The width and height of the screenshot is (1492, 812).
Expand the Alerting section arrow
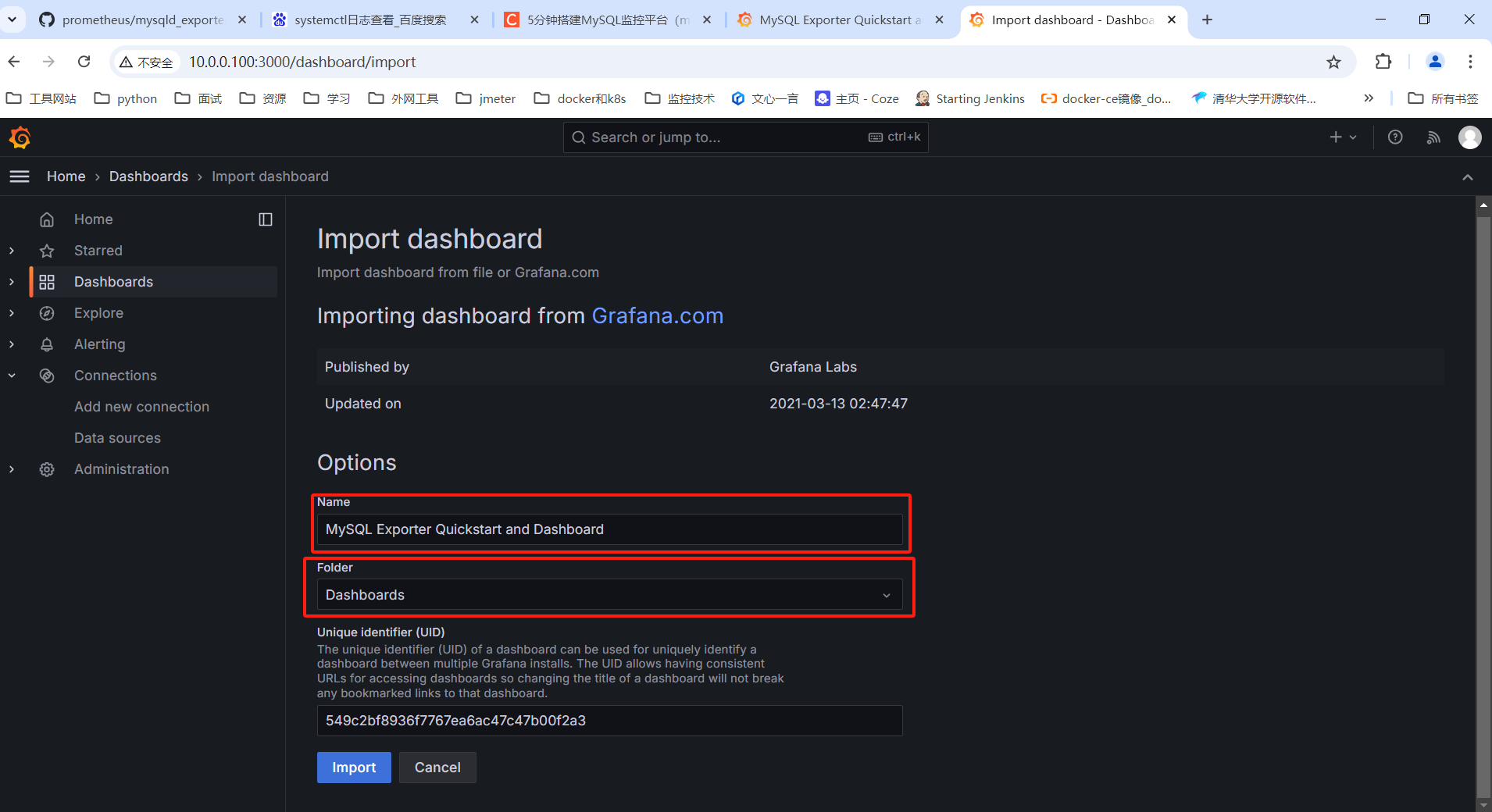[x=12, y=344]
